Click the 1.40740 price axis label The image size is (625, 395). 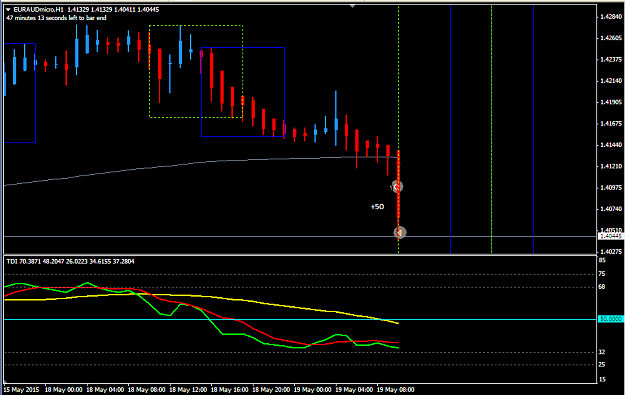click(x=611, y=209)
